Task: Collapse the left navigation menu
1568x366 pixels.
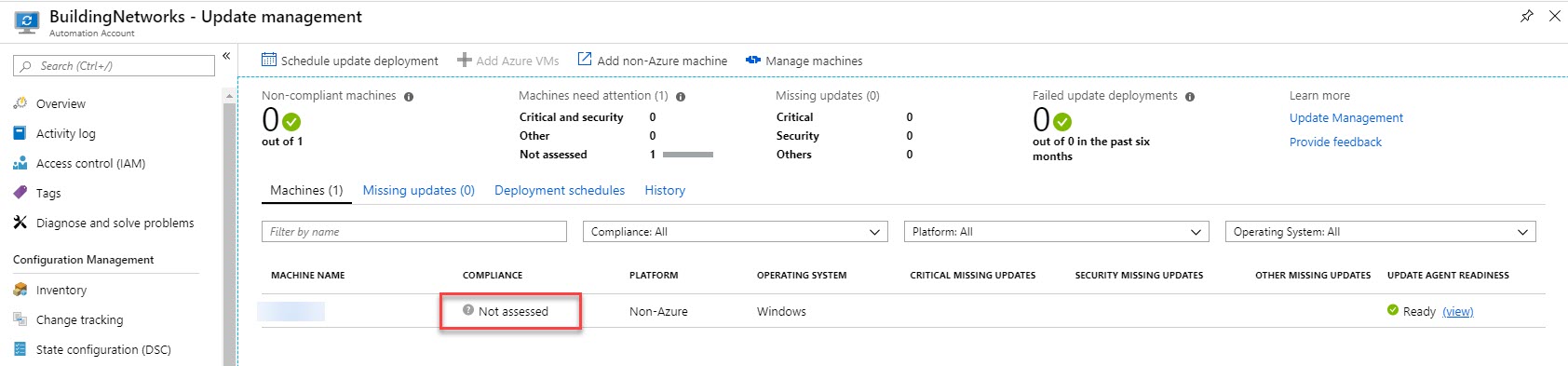Action: coord(226,56)
